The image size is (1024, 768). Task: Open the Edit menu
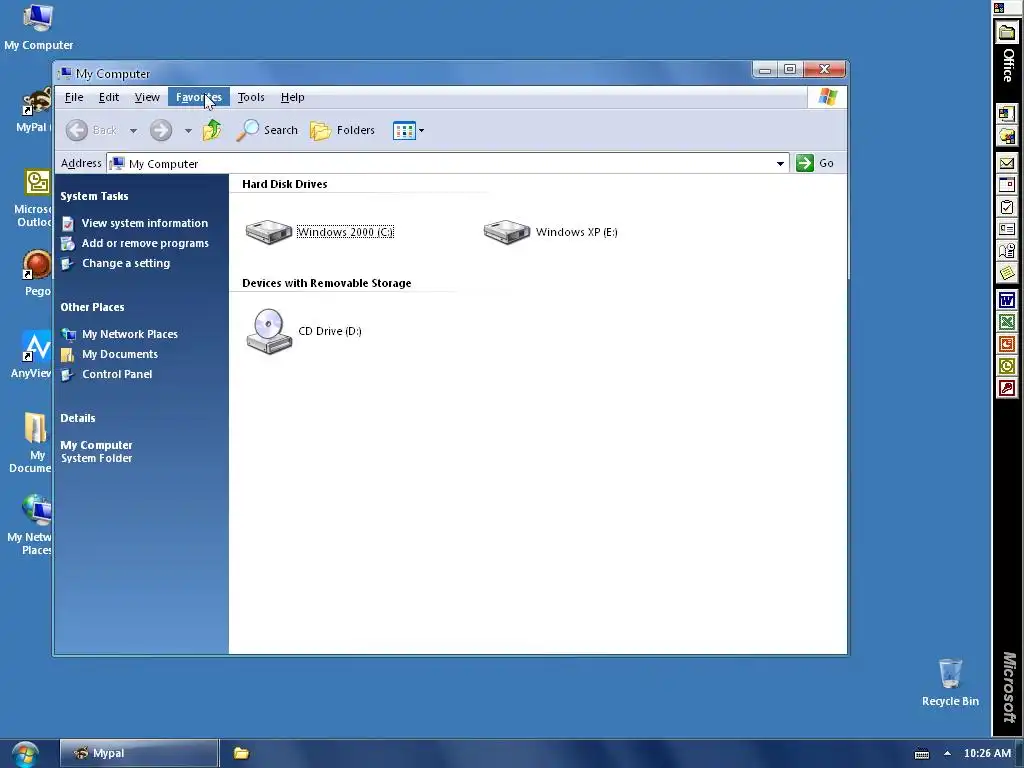[108, 97]
